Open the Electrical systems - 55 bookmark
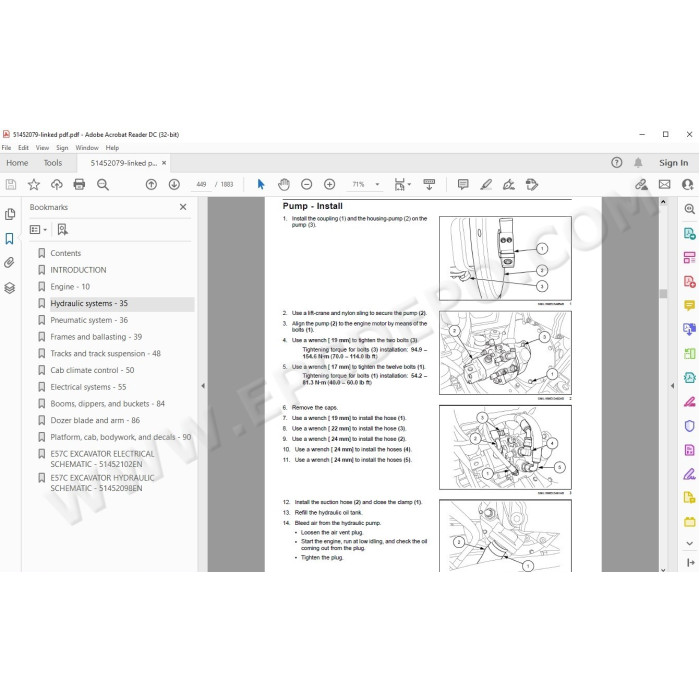This screenshot has height=700, width=700. [x=88, y=387]
